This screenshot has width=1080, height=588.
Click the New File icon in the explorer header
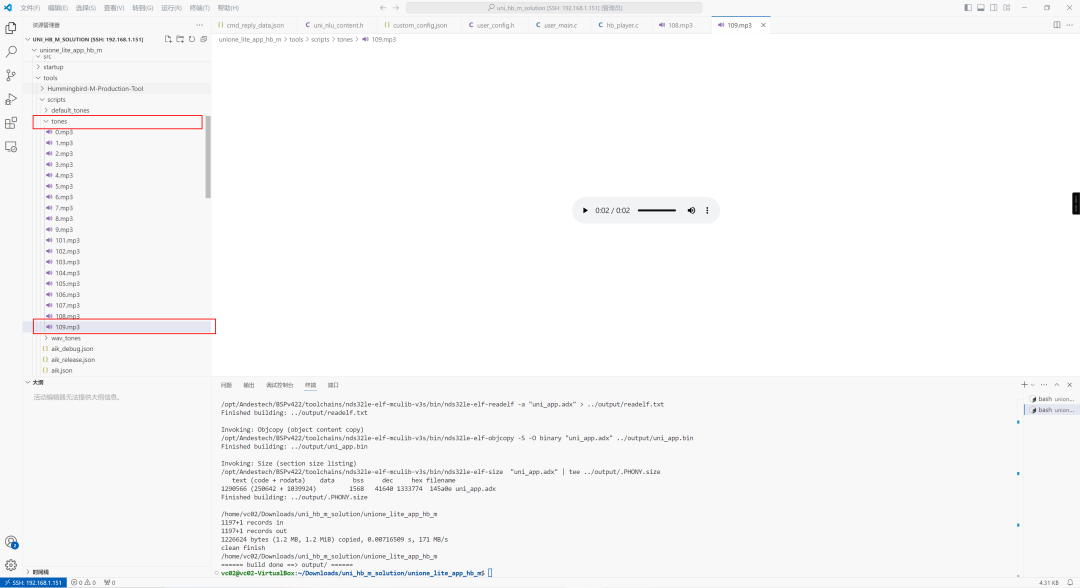pos(168,39)
